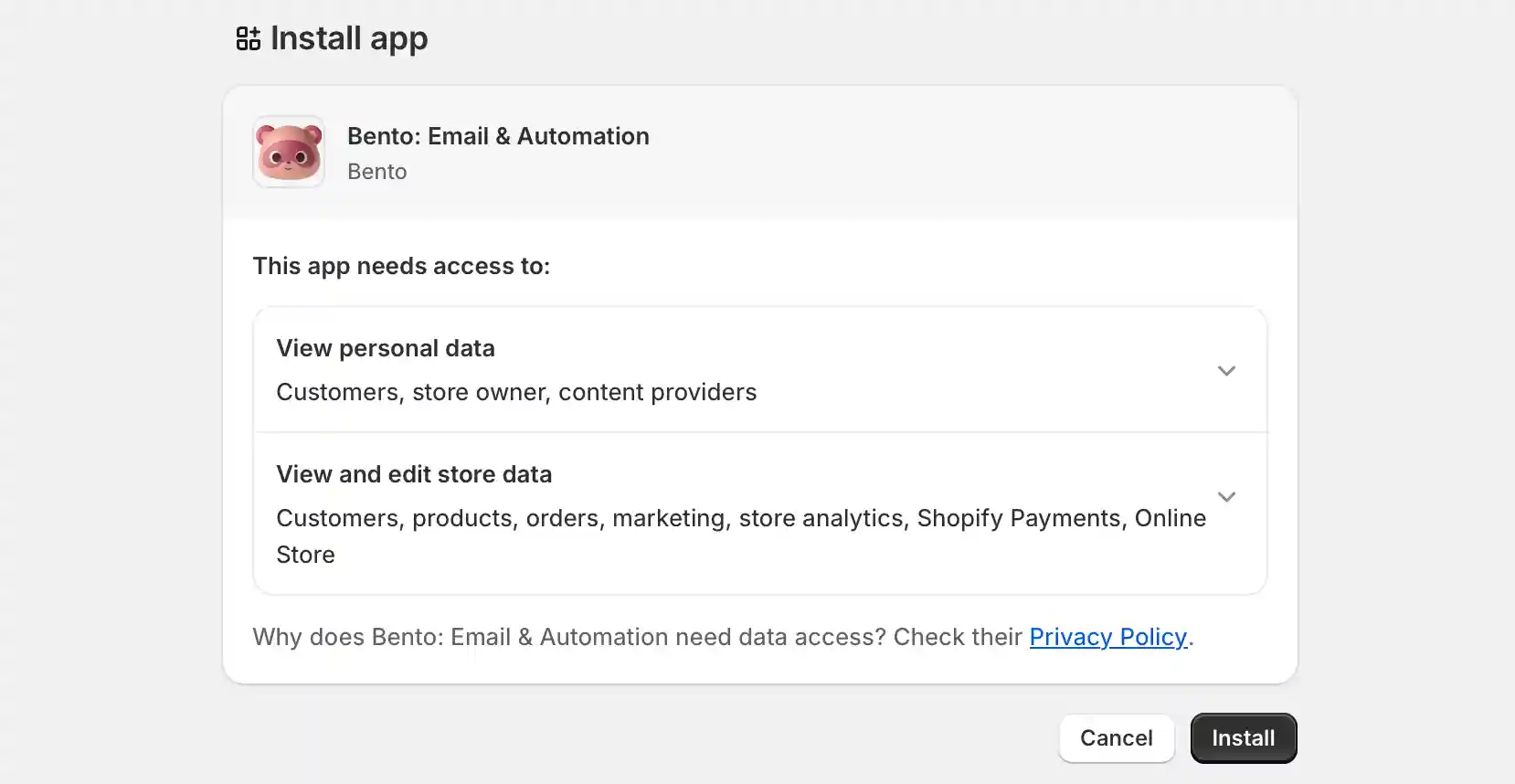Viewport: 1515px width, 784px height.
Task: Expand the View personal data chevron
Action: click(x=1226, y=371)
